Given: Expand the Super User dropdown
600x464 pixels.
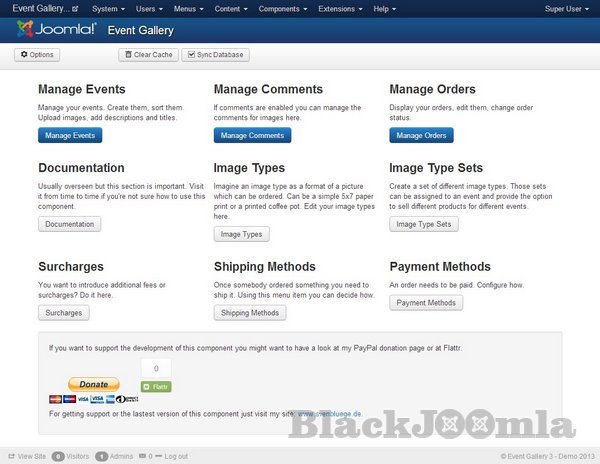Looking at the screenshot, I should coord(565,8).
